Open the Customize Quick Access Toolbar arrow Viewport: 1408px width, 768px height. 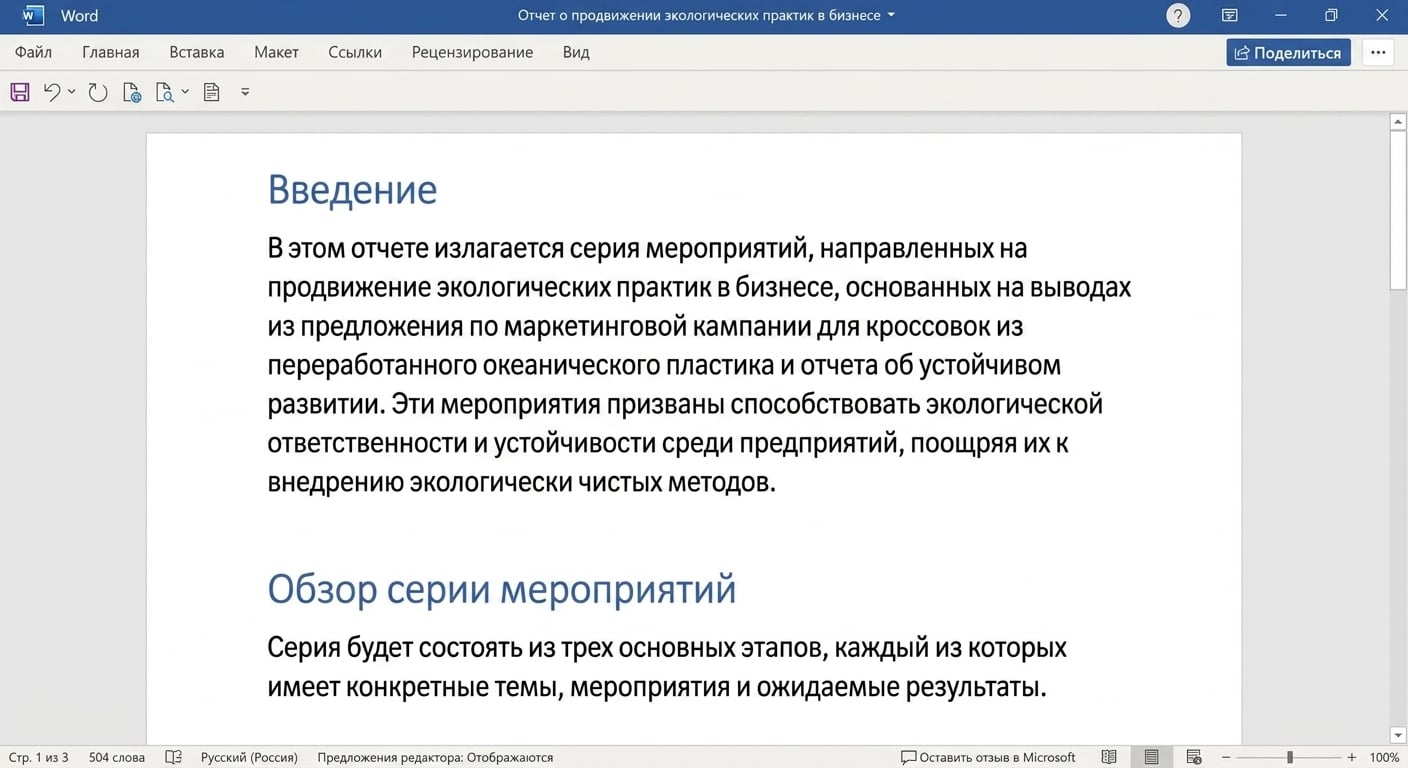tap(245, 92)
